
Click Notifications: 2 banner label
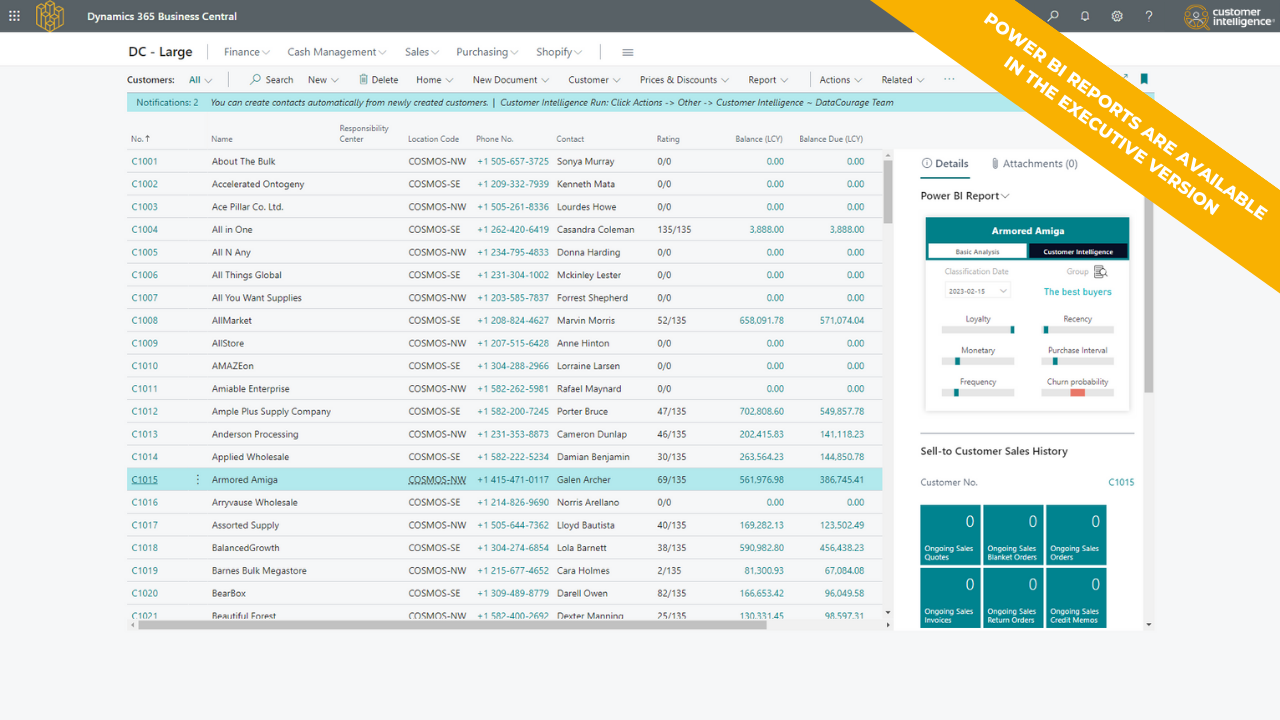click(167, 102)
